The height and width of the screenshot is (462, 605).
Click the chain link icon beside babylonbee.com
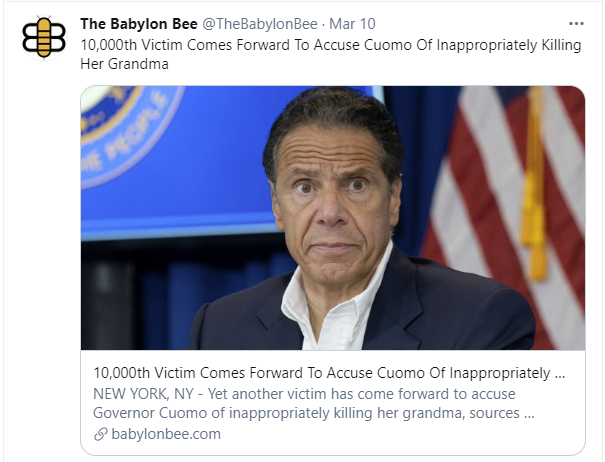[x=100, y=434]
